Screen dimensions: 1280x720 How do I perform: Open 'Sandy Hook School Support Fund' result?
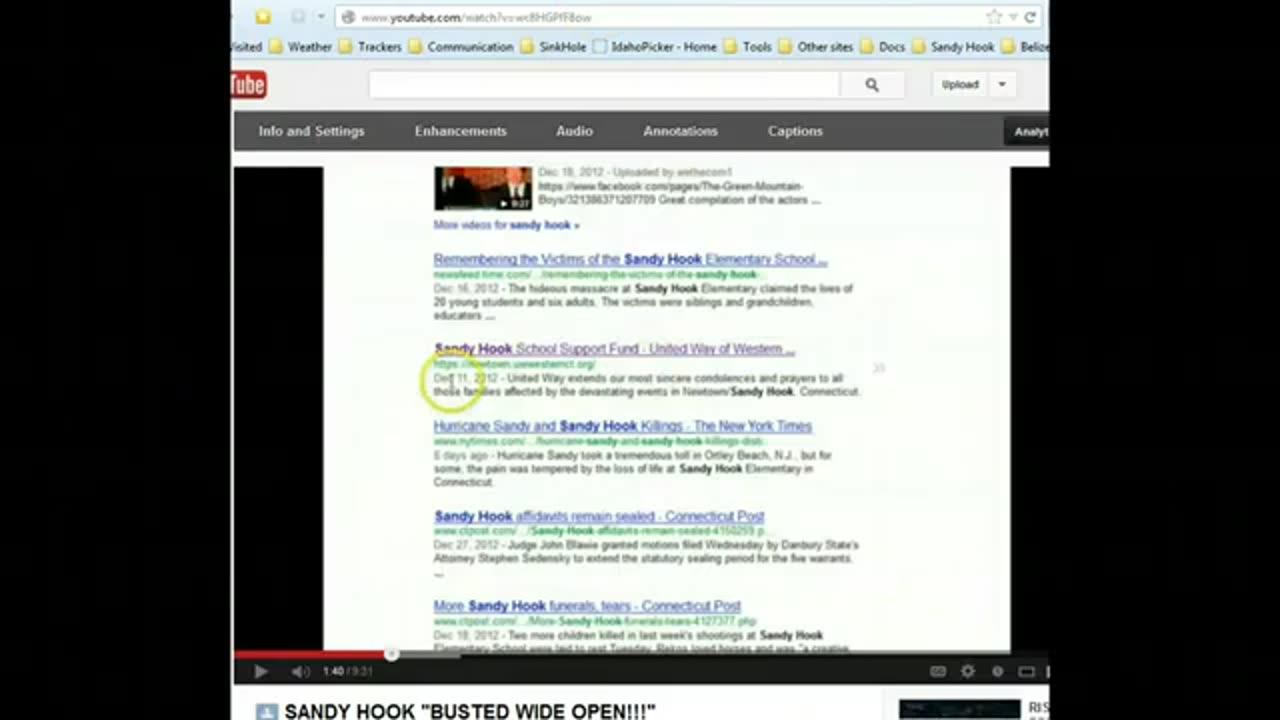coord(614,349)
